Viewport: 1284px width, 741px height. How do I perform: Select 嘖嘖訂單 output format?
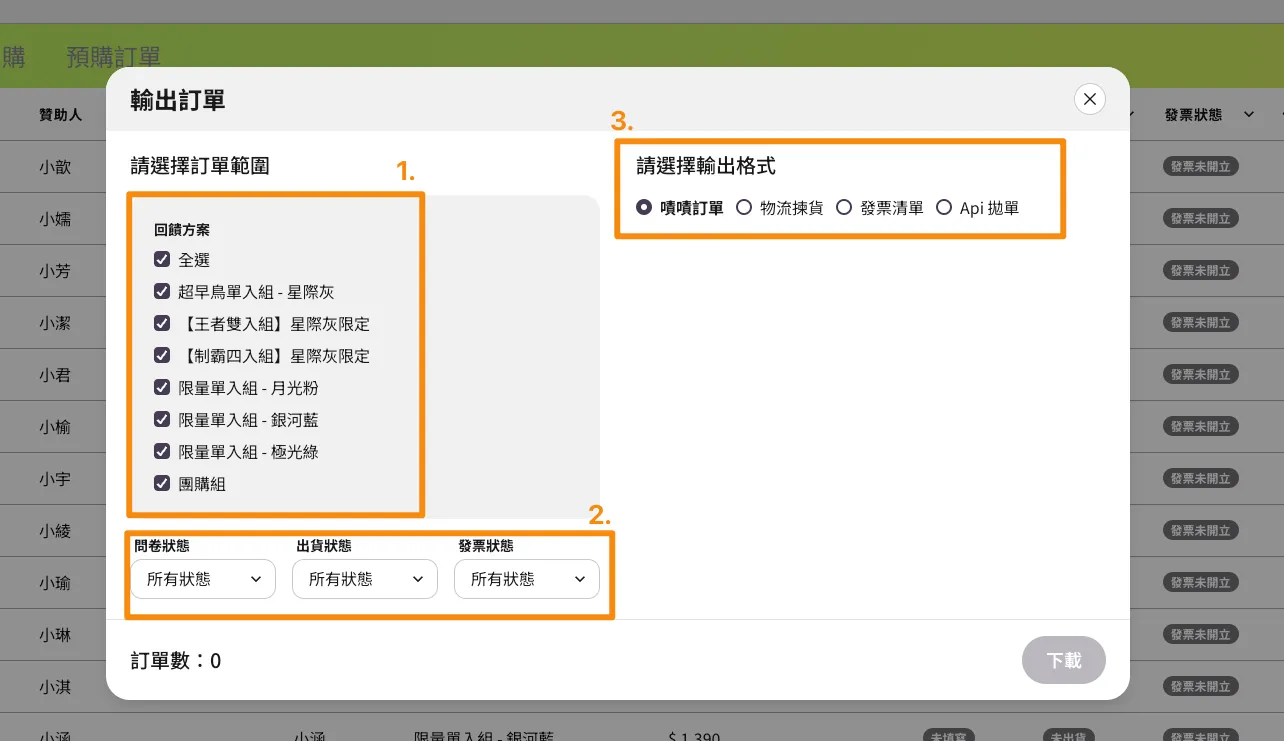[x=645, y=208]
